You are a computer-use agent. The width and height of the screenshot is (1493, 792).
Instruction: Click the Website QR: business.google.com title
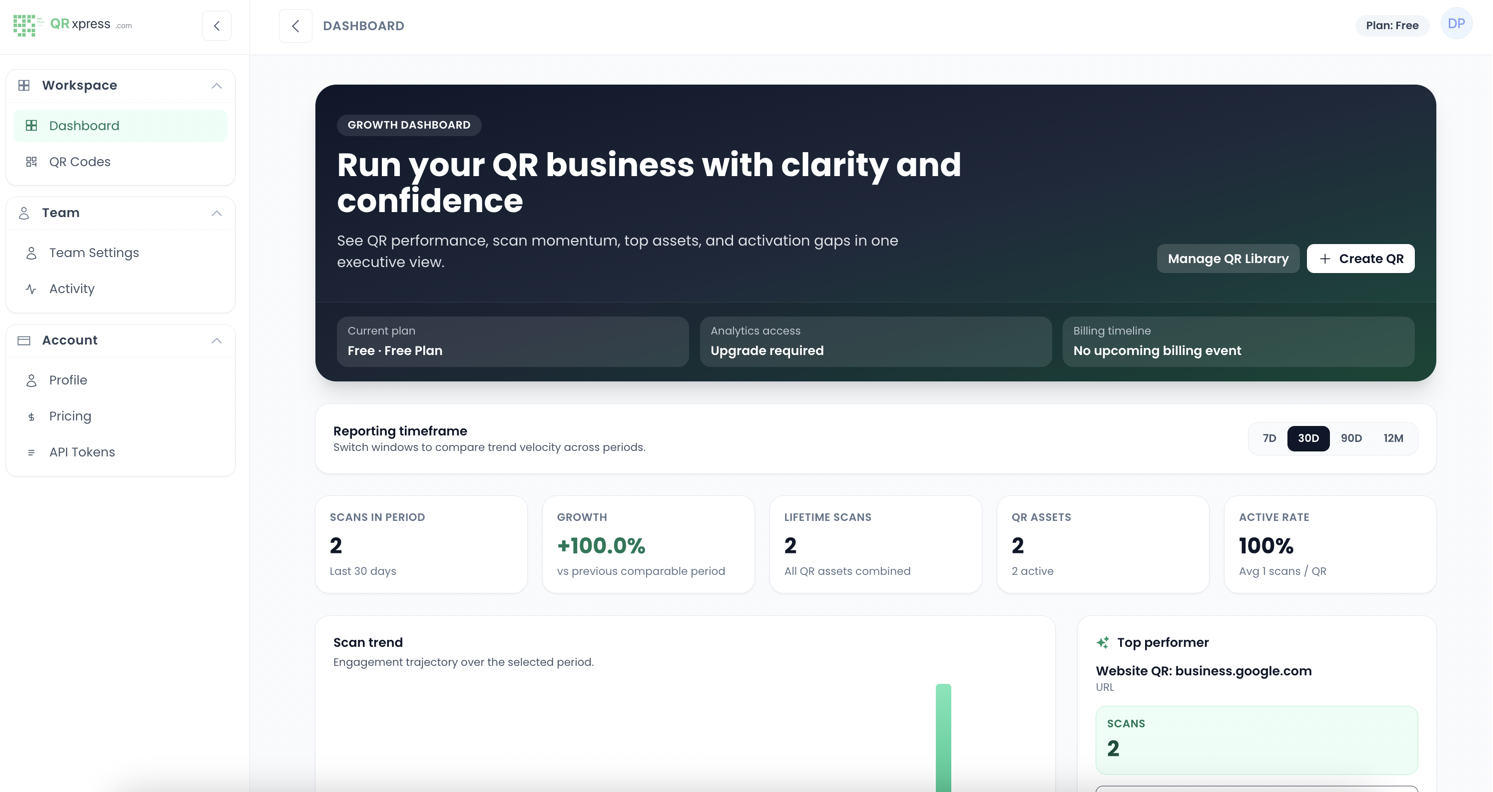pos(1203,671)
